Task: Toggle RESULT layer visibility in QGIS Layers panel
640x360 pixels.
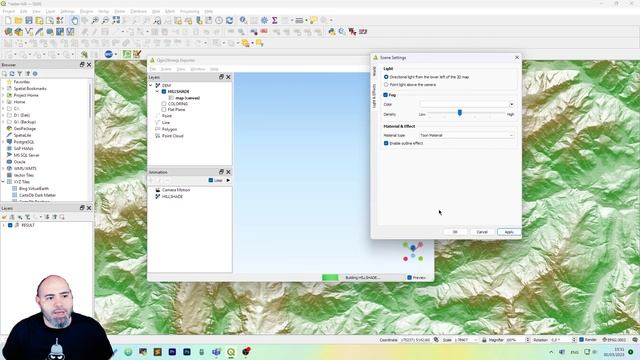Action: coord(10,225)
